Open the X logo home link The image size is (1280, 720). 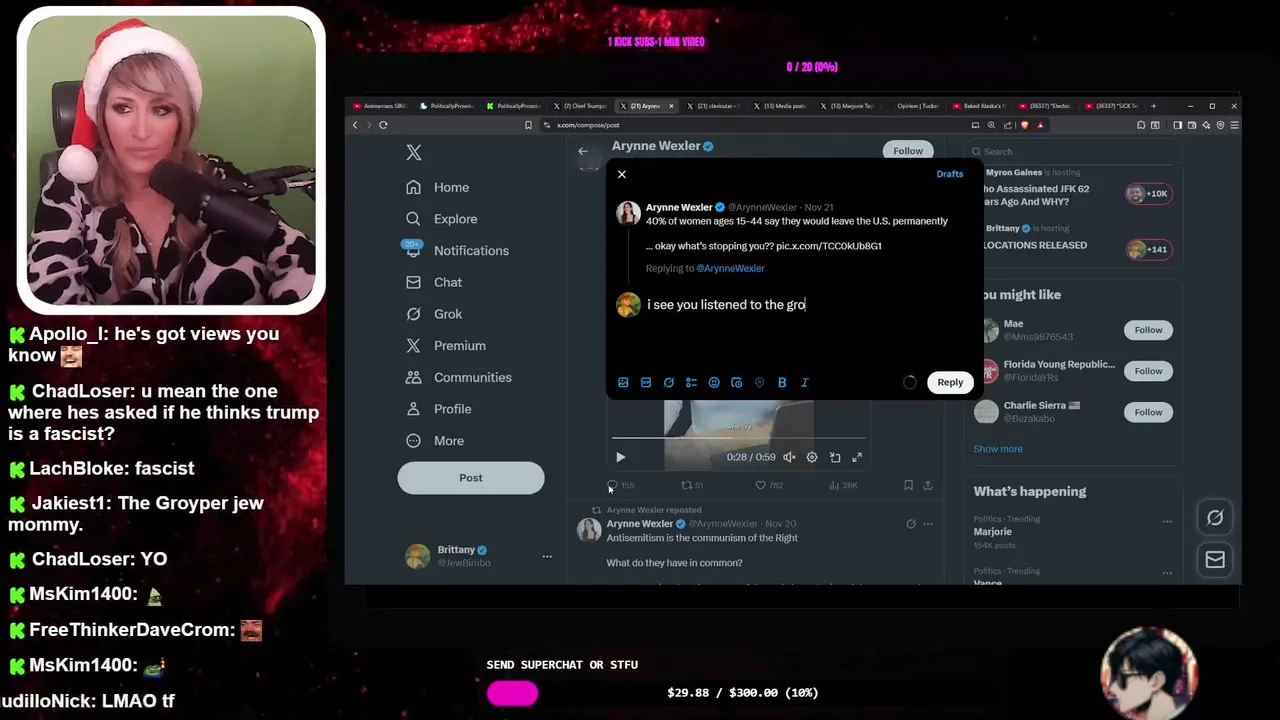click(414, 152)
